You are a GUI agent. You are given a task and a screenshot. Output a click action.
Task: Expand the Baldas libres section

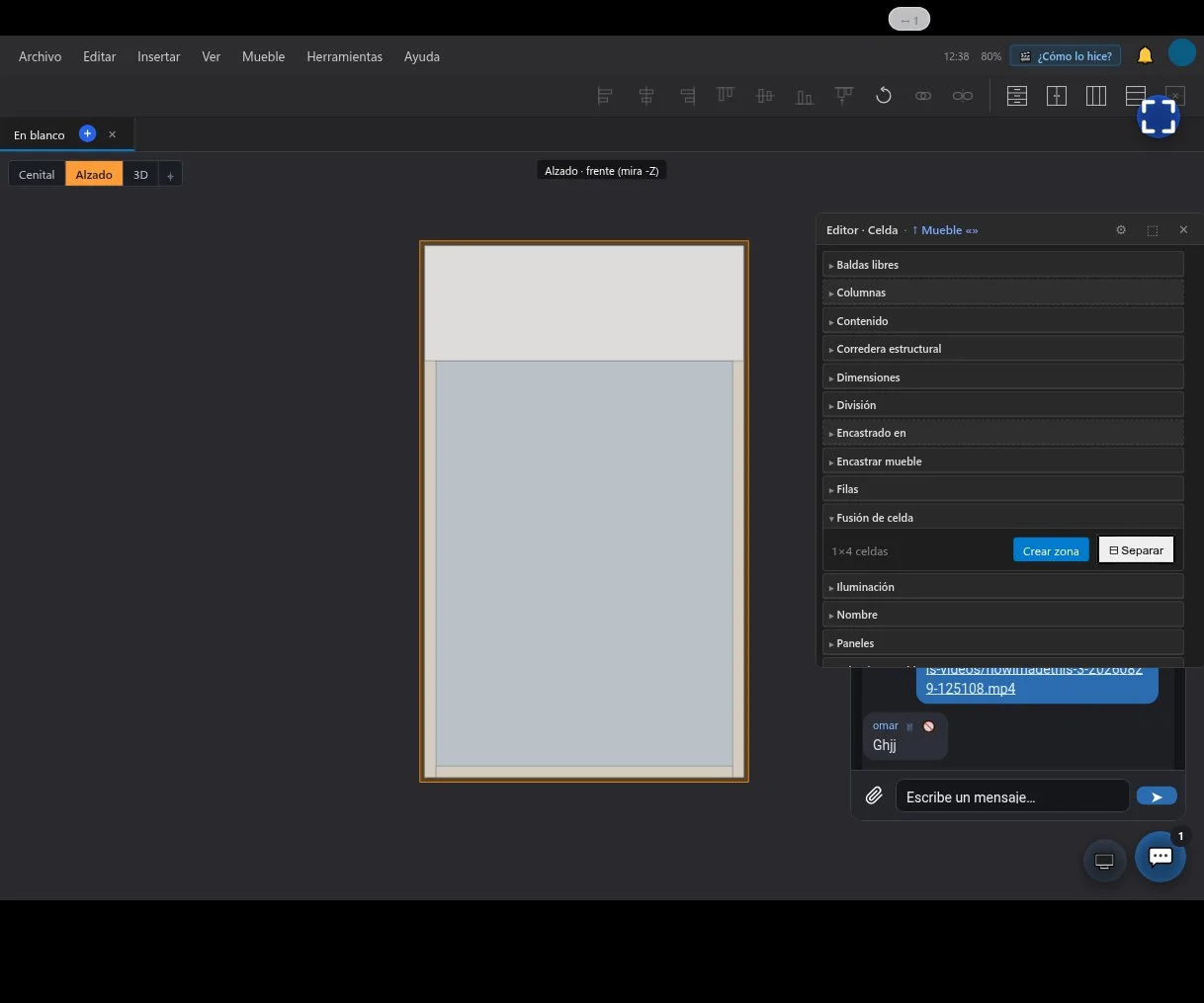point(1002,265)
